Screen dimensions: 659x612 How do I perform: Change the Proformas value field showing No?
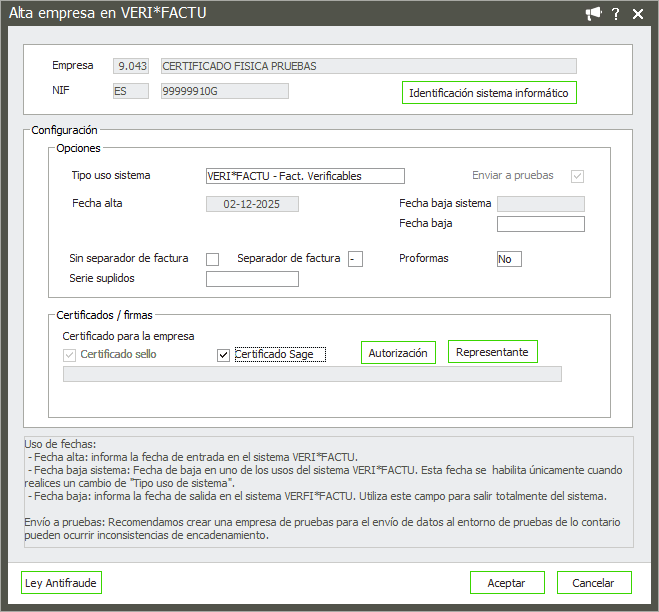point(509,259)
